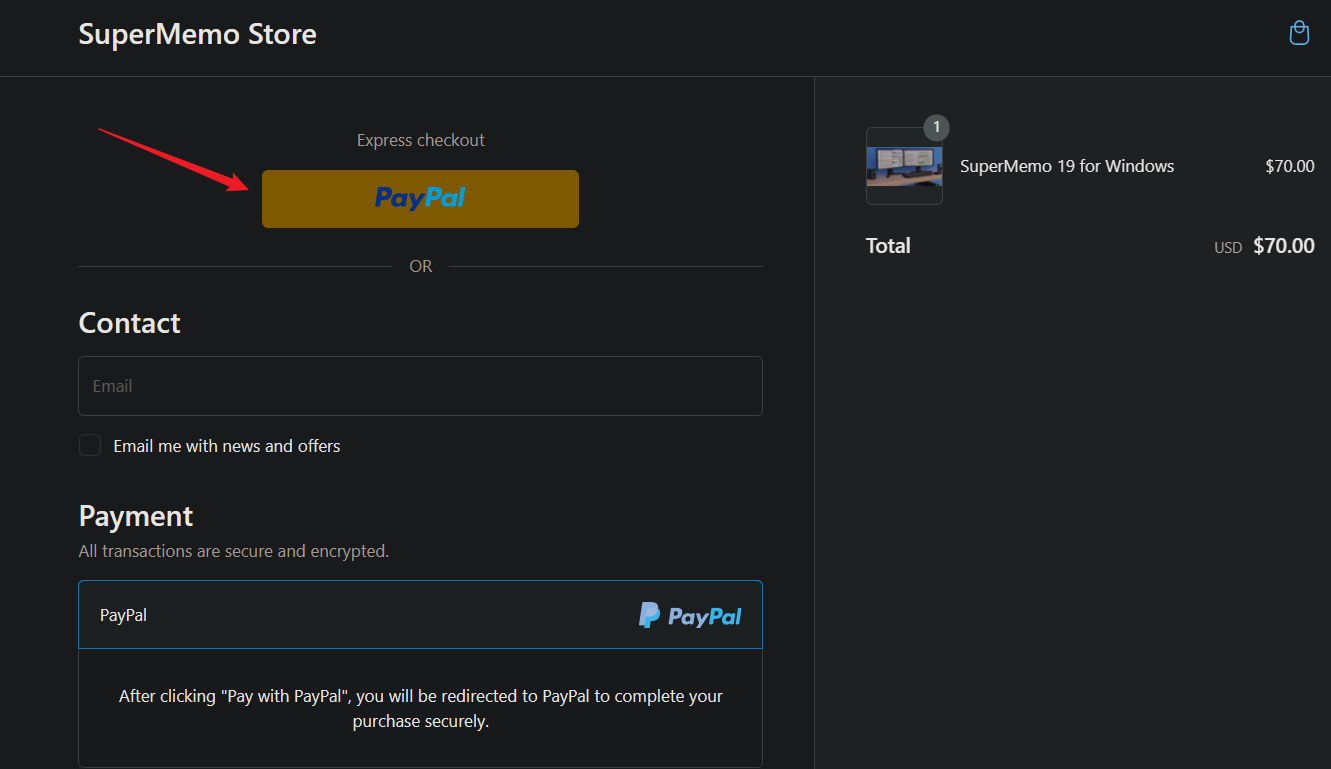The image size is (1331, 769).
Task: Click the "All transactions are secure" note
Action: coord(233,551)
